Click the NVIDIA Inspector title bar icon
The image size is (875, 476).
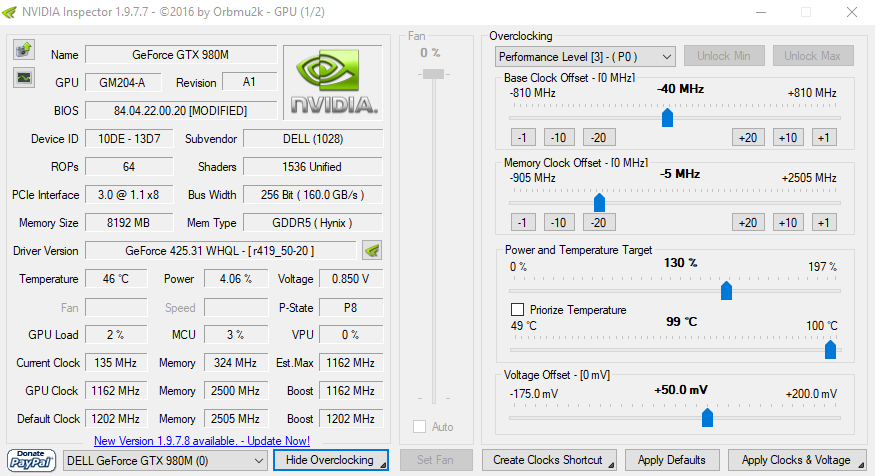point(9,12)
